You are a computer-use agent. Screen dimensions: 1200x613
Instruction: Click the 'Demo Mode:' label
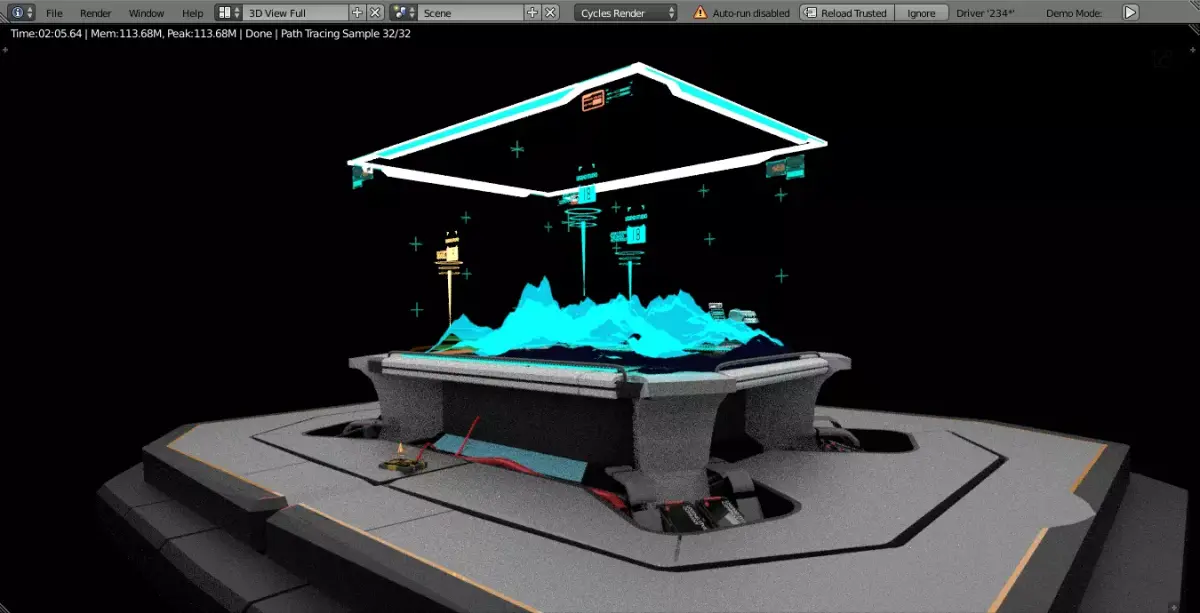tap(1074, 13)
